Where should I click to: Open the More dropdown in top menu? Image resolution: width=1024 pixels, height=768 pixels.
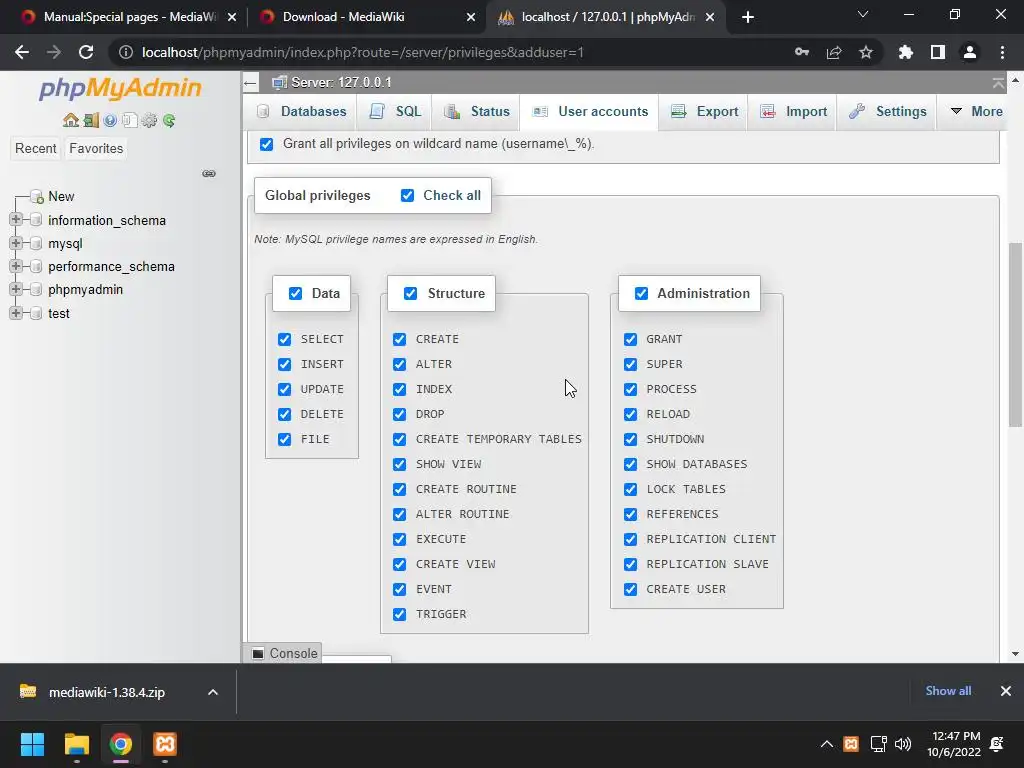coord(976,112)
